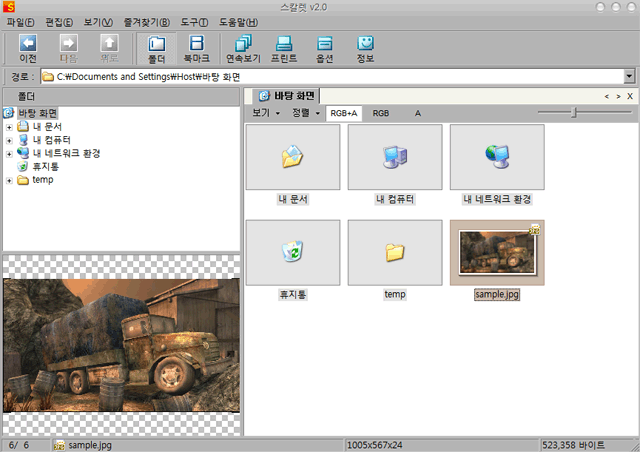Toggle the 폴더 (Folder) panel button
The image size is (640, 452).
pos(156,49)
